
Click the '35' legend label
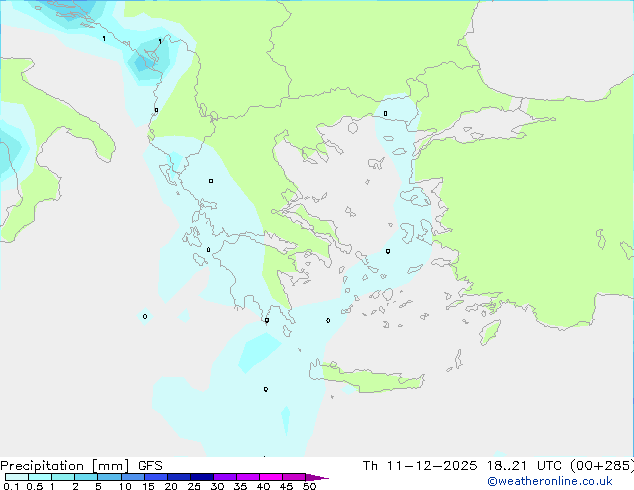[240, 486]
